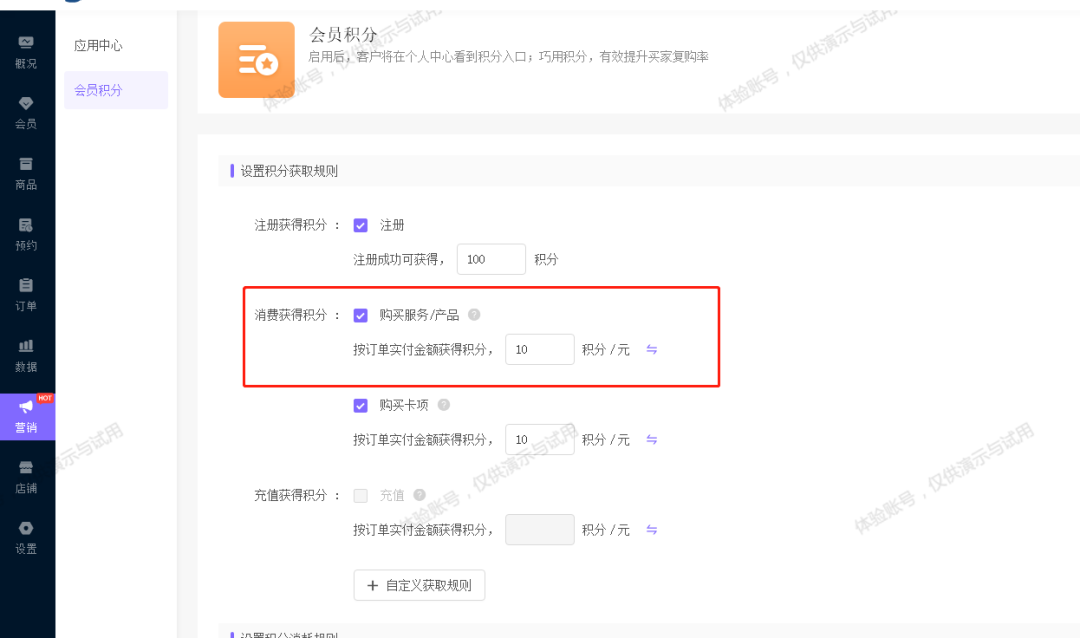Image resolution: width=1080 pixels, height=638 pixels.
Task: Enable the 充值 recharge checkbox
Action: pos(361,495)
